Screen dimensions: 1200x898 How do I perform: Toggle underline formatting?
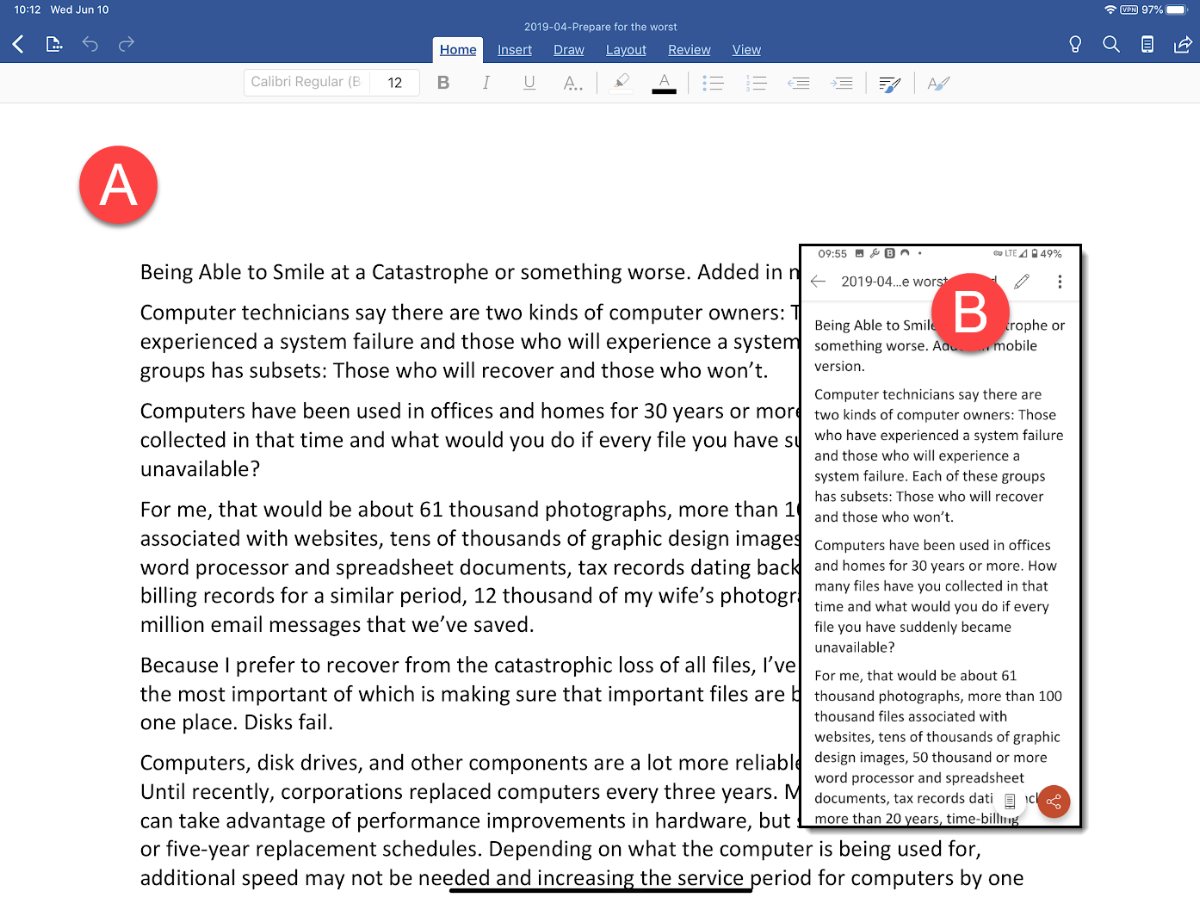pos(529,83)
